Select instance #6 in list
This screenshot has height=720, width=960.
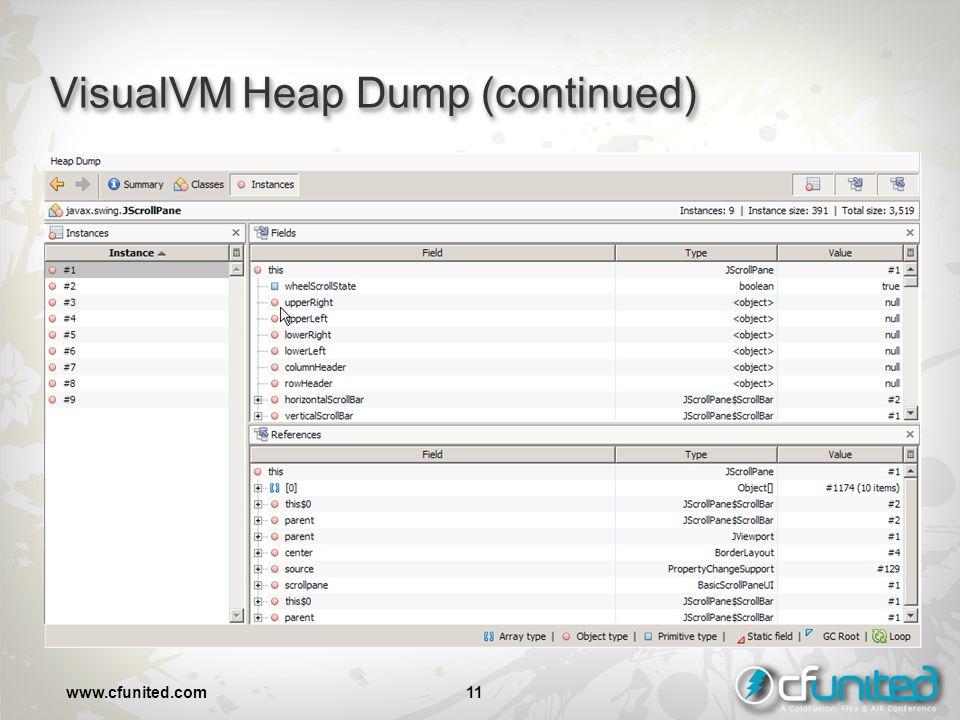137,351
